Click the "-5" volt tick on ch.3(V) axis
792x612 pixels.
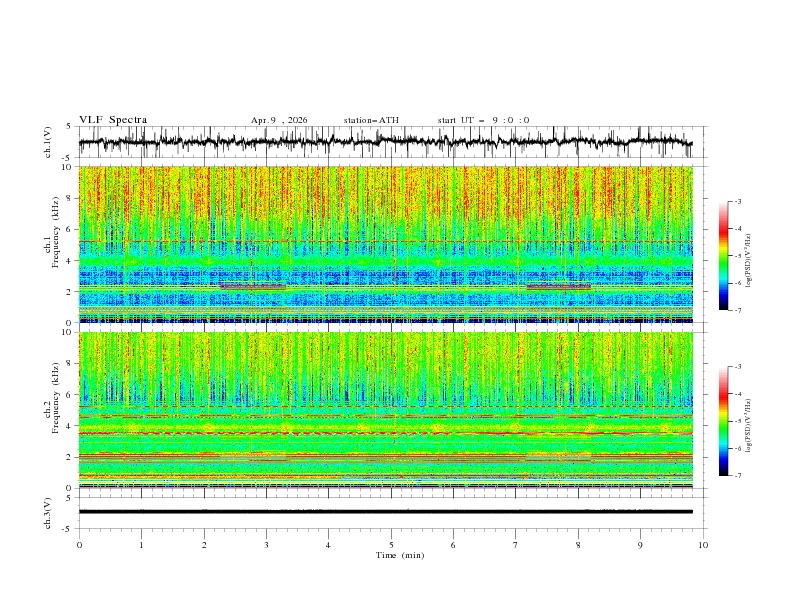[67, 529]
